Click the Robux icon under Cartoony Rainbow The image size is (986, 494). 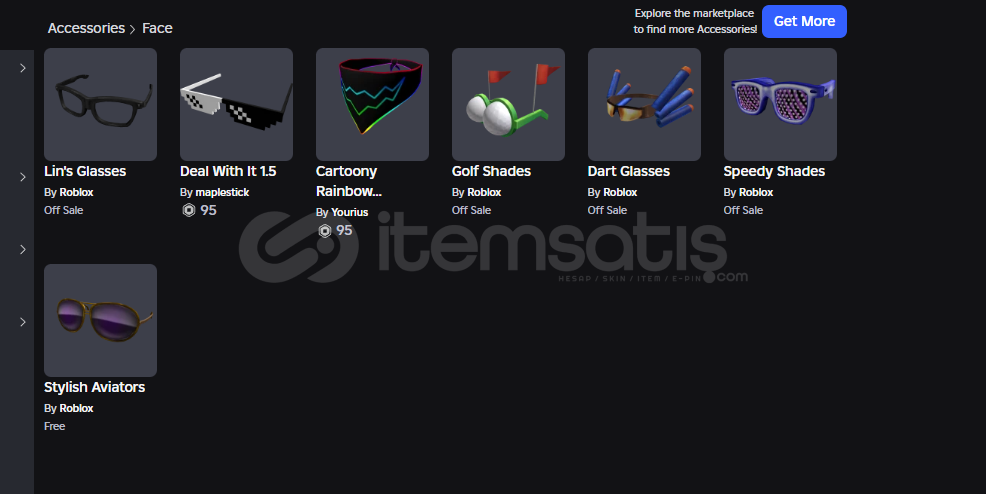(324, 231)
